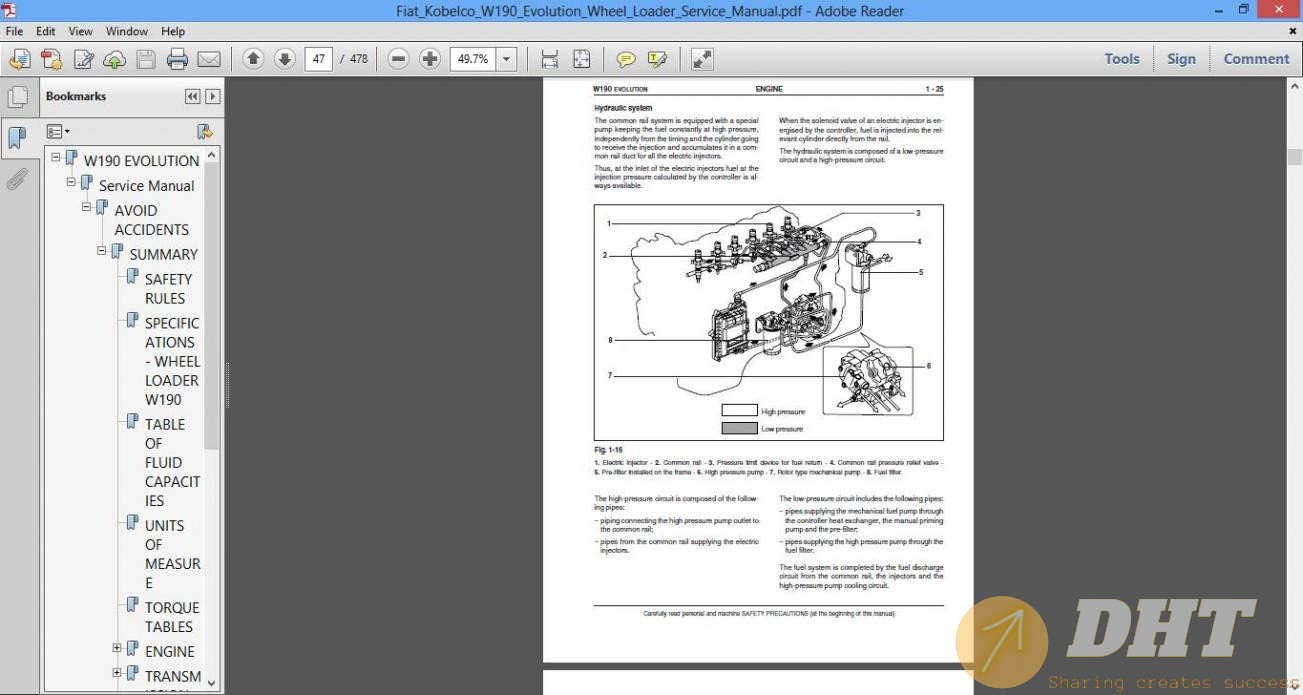1303x695 pixels.
Task: Select the SPECIFICATIONS - WHEEL LOADER W190 bookmark
Action: tap(172, 361)
